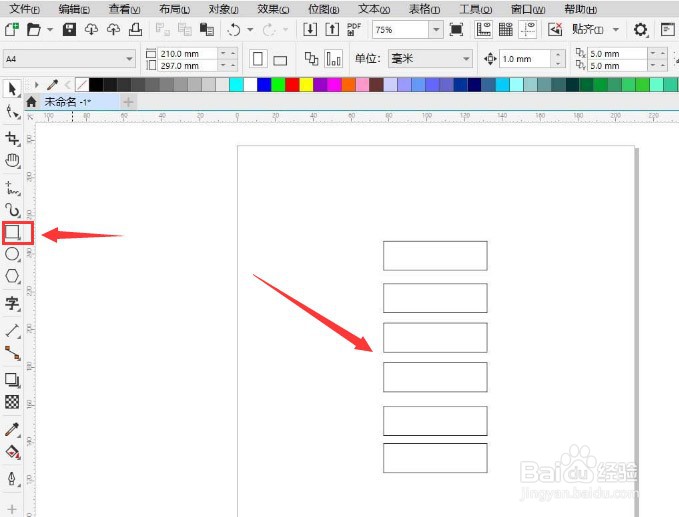Image resolution: width=679 pixels, height=517 pixels.
Task: Select the Outline pen tool
Action: [x=12, y=478]
